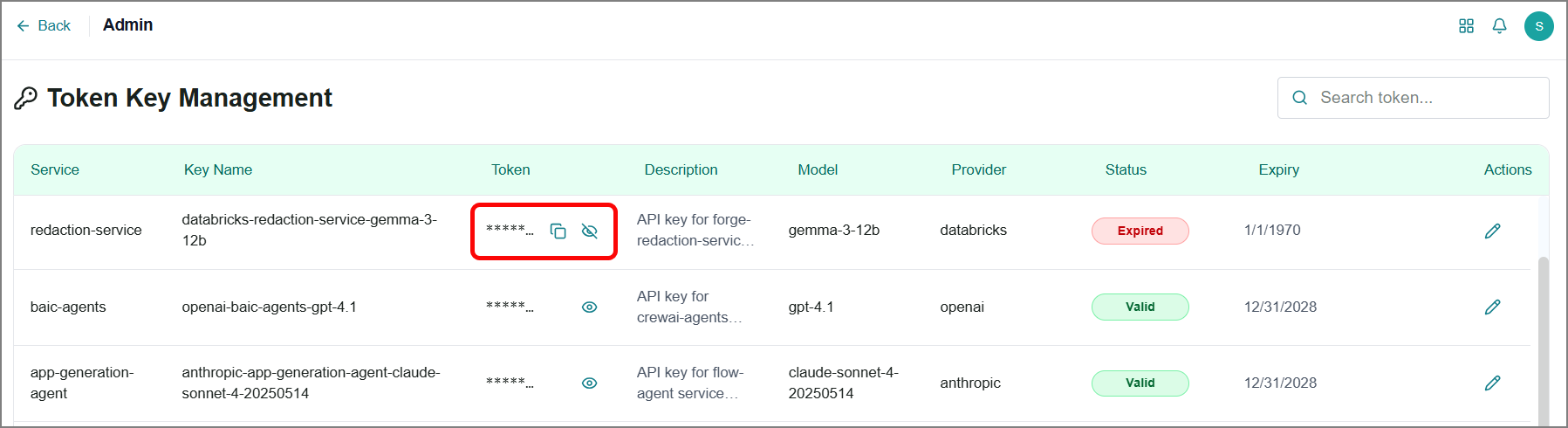Click 12/31/2028 expiry in baic-agents row
This screenshot has height=428, width=1568.
coord(1280,307)
